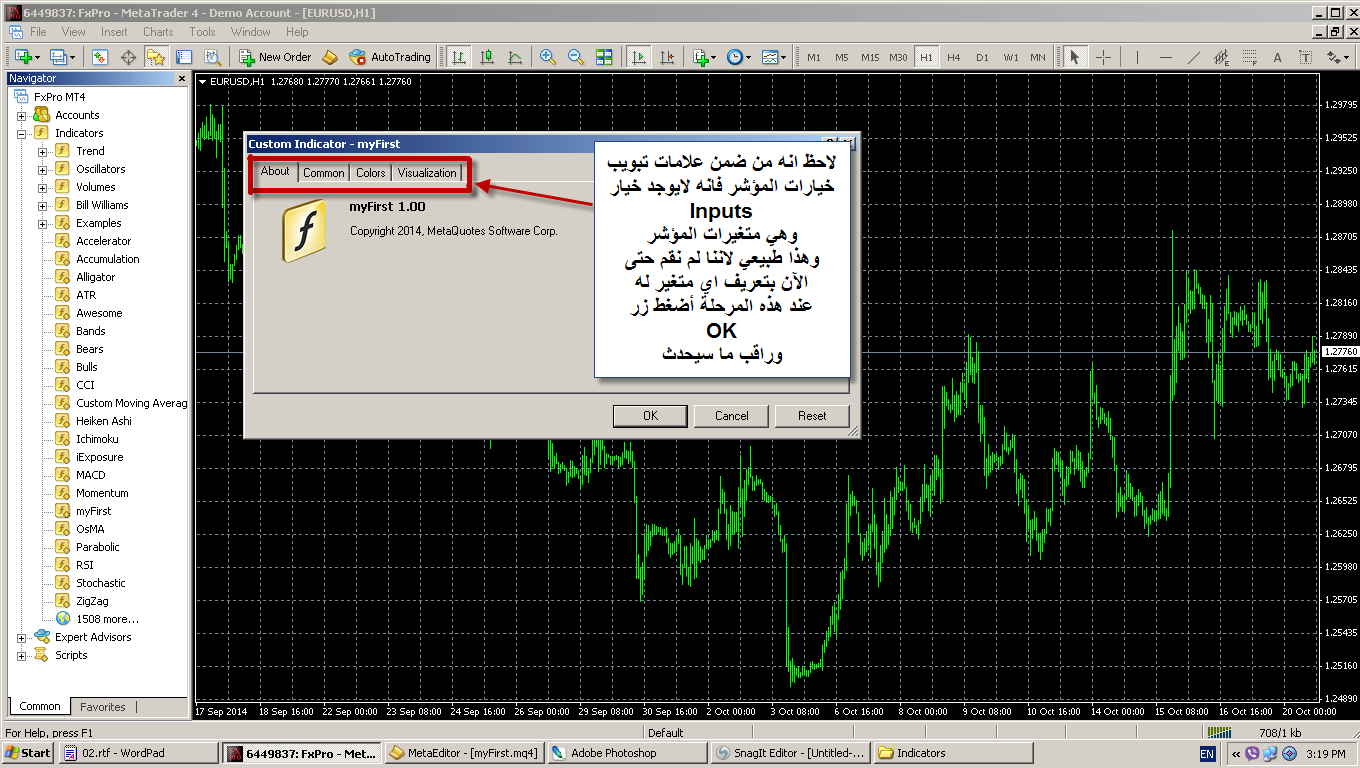Viewport: 1360px width, 768px height.
Task: Select the M1 timeframe
Action: (814, 57)
